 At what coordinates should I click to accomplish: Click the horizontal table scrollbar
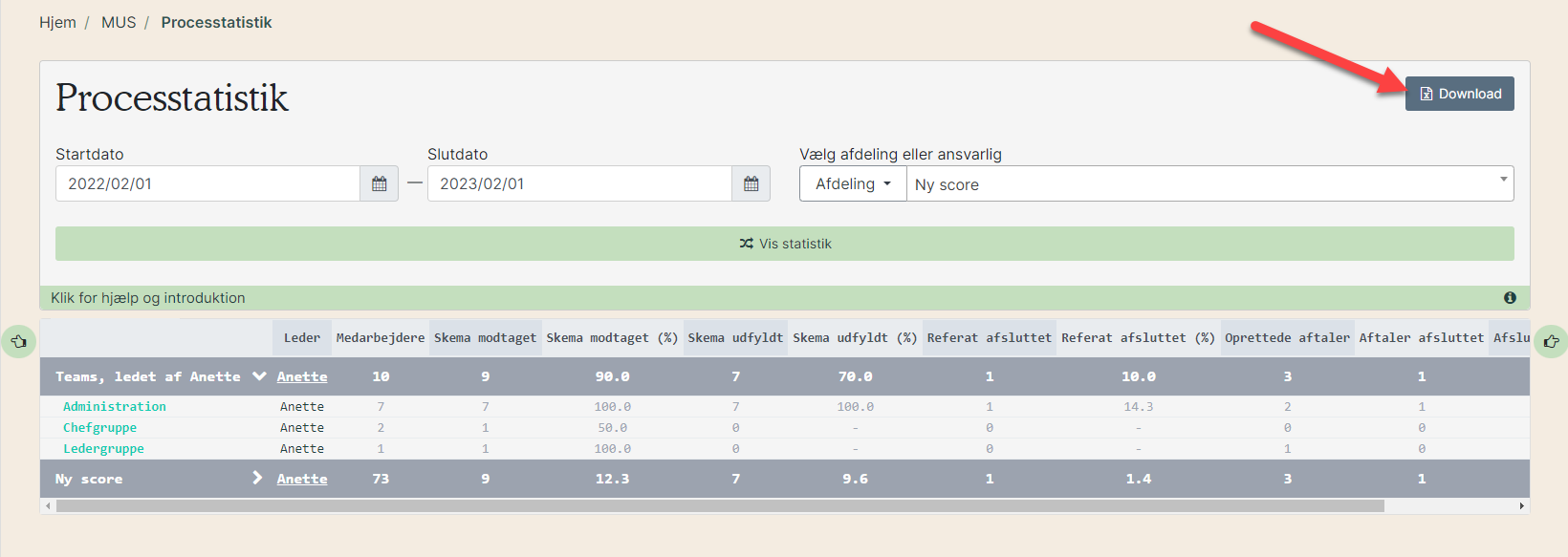point(720,505)
